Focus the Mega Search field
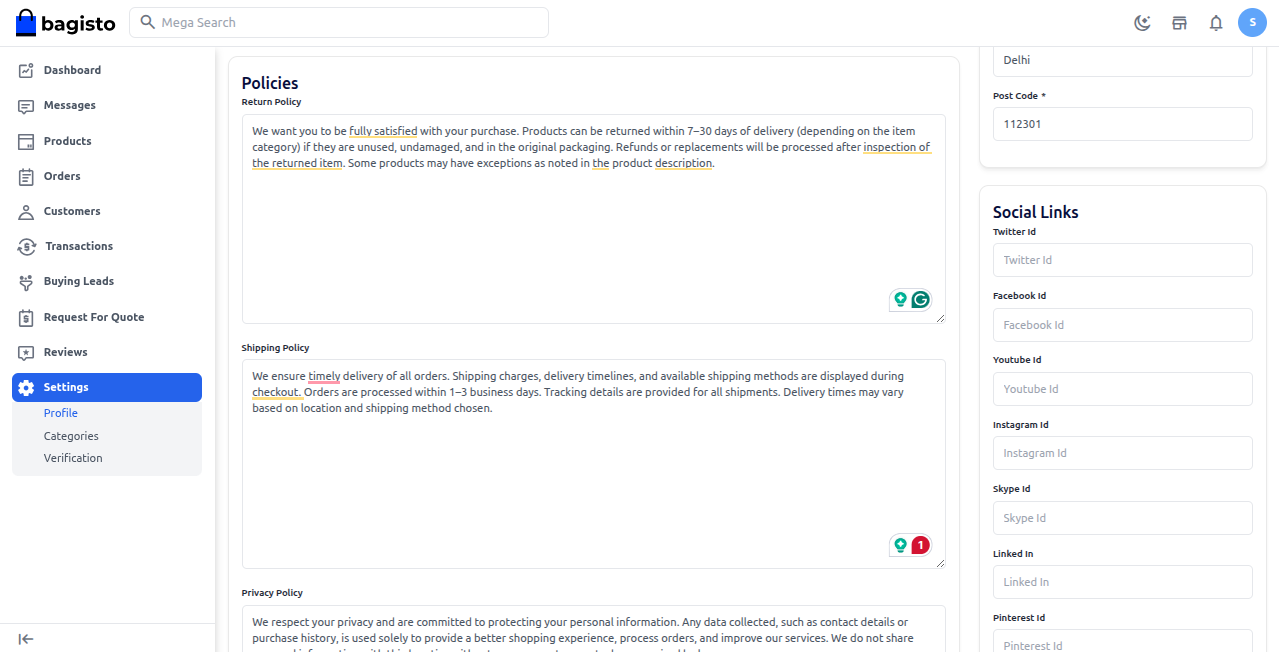 339,22
